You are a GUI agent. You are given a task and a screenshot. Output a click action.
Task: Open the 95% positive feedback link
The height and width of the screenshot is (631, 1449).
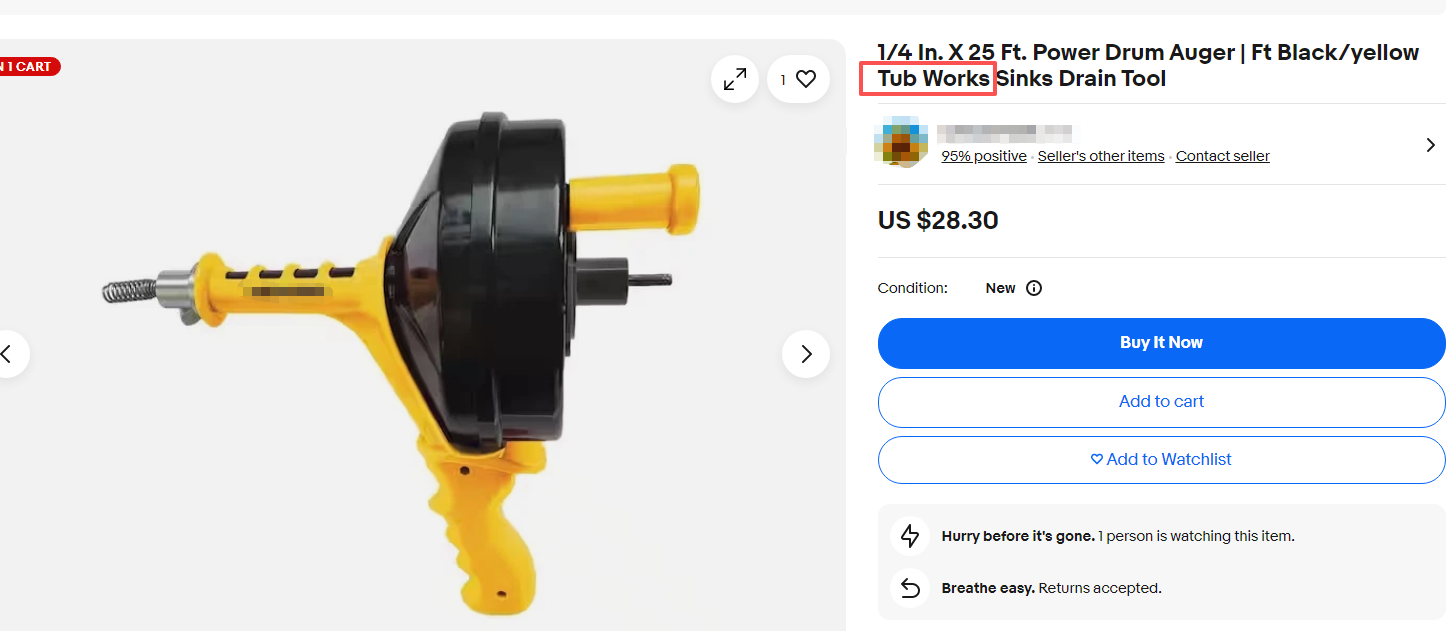(984, 156)
